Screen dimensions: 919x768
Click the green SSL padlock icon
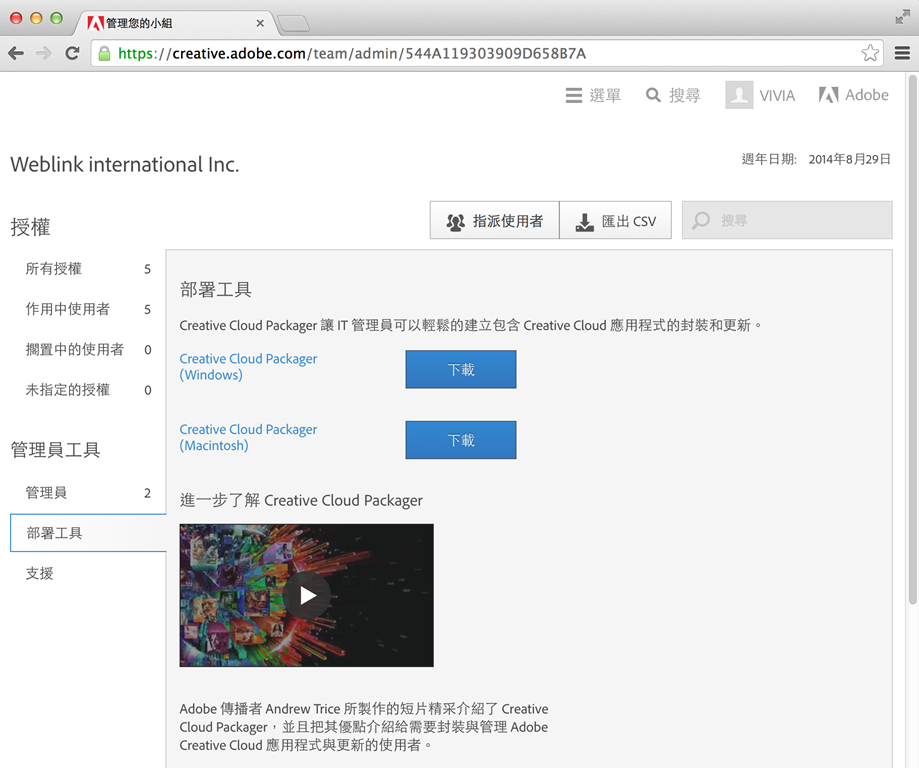104,53
